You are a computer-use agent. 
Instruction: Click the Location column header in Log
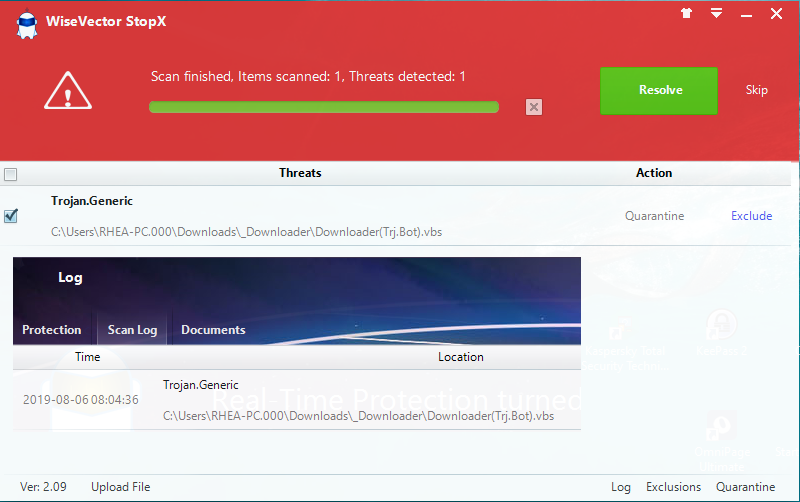(x=461, y=357)
